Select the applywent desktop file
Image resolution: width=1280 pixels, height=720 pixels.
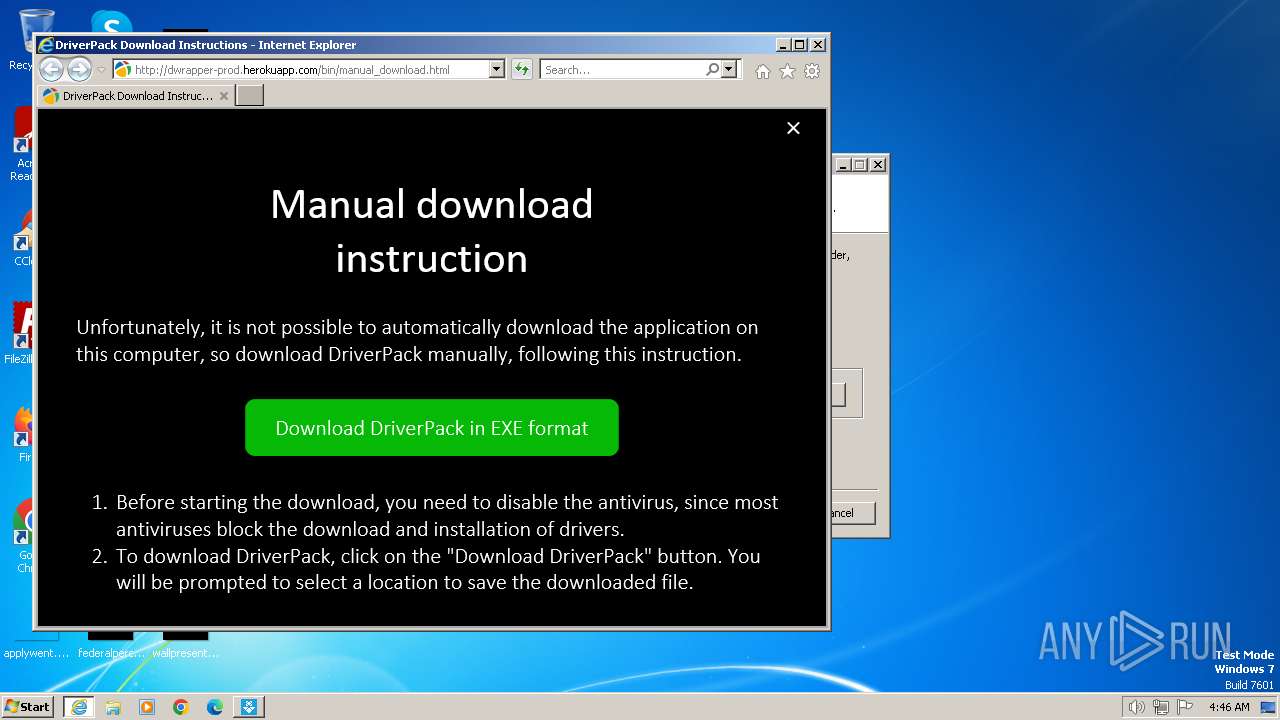click(x=36, y=645)
